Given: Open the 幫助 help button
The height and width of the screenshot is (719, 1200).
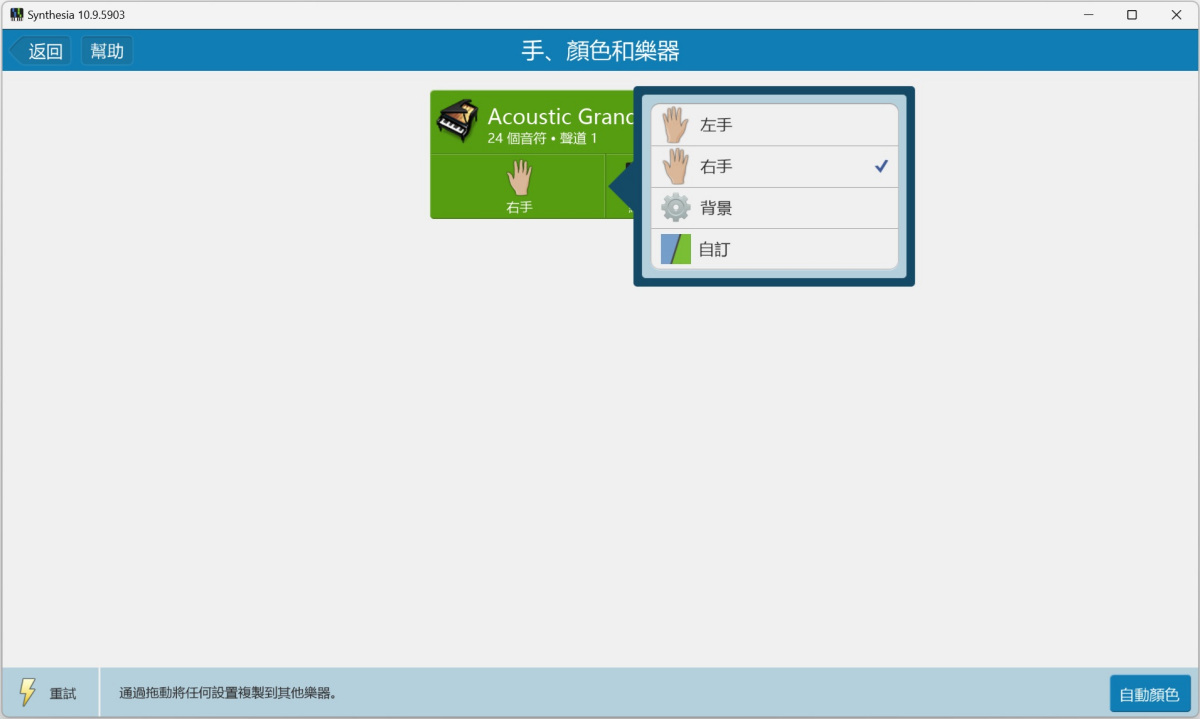Looking at the screenshot, I should pos(107,51).
